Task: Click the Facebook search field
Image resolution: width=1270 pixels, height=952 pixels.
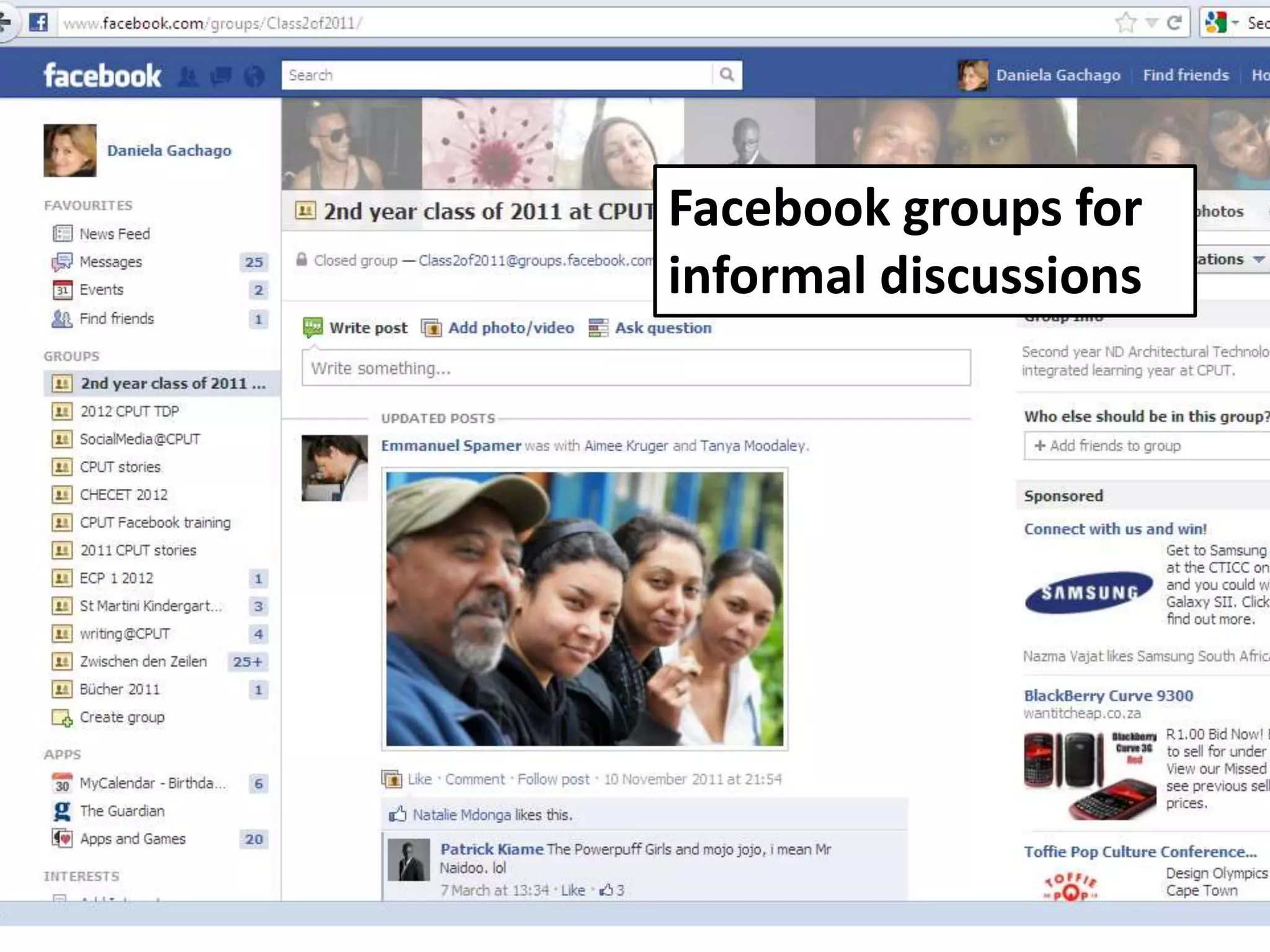Action: (497, 75)
